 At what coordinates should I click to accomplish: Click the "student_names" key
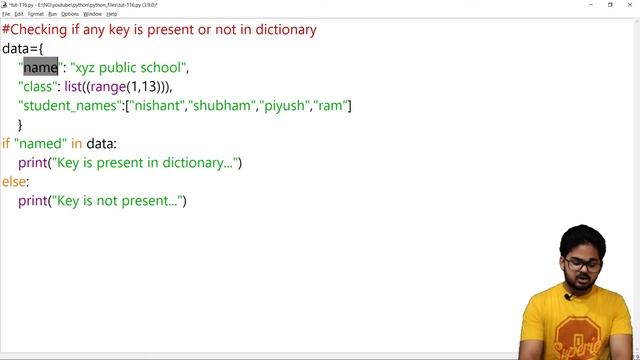[70, 106]
